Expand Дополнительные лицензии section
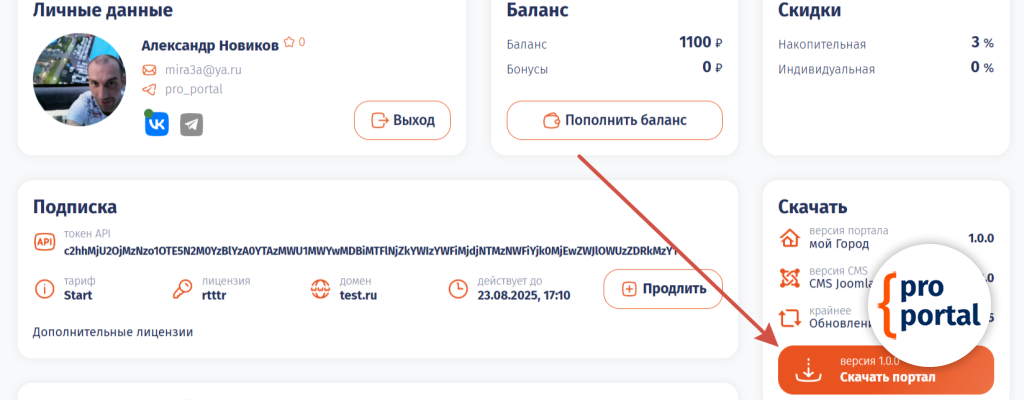 coord(112,331)
